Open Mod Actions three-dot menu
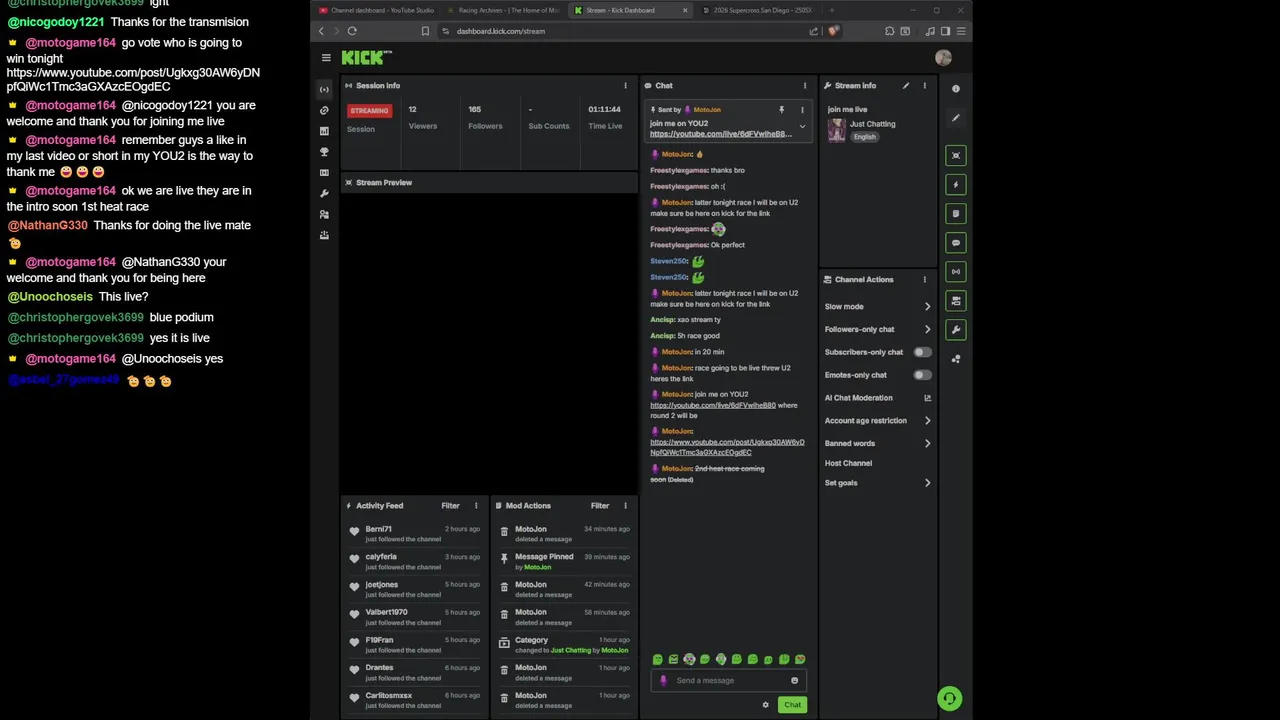This screenshot has height=720, width=1280. [x=626, y=506]
